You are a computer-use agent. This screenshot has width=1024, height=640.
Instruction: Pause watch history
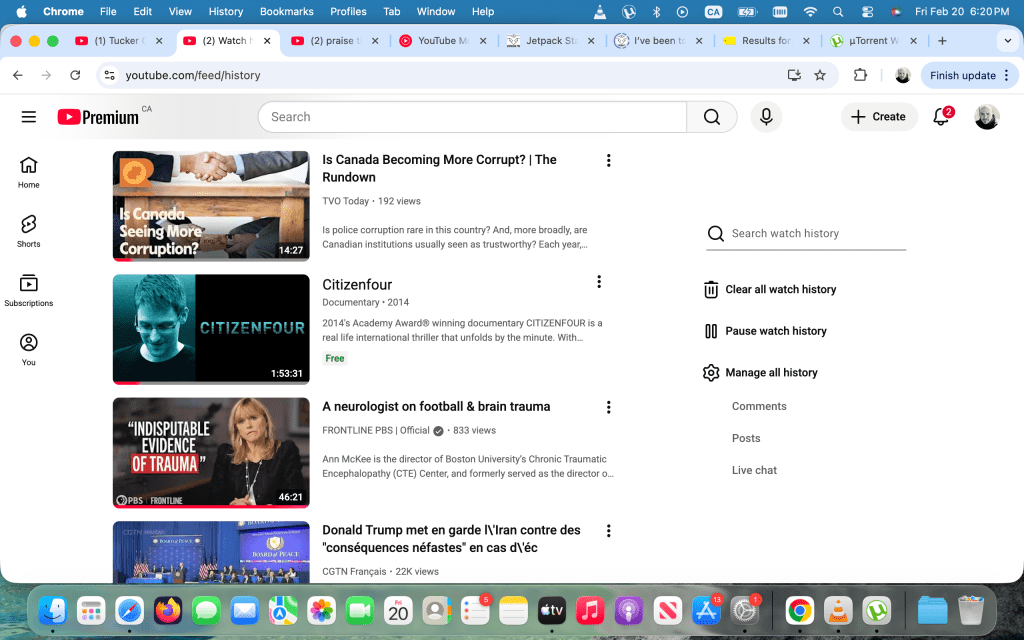(775, 331)
